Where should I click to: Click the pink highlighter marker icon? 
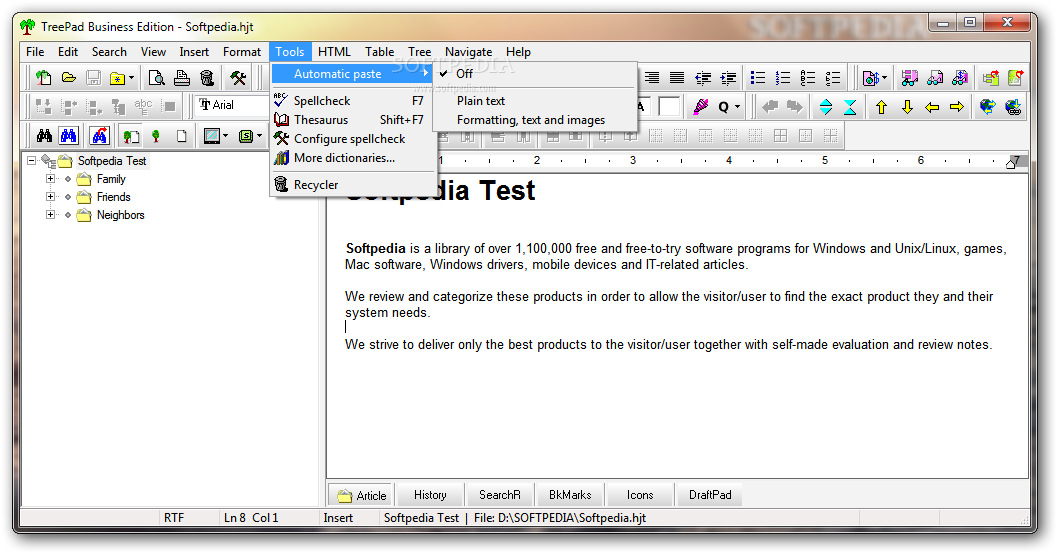point(700,107)
